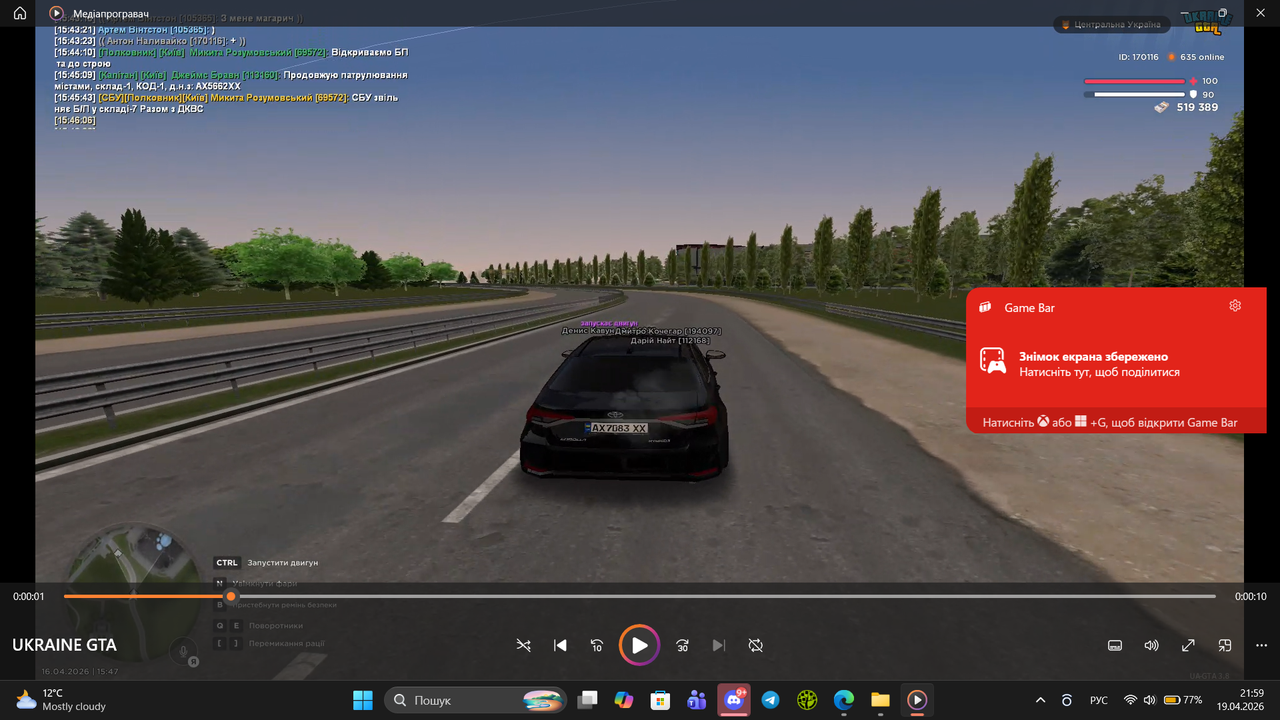
Task: Click the sync tray icon next to РУС
Action: 1067,700
